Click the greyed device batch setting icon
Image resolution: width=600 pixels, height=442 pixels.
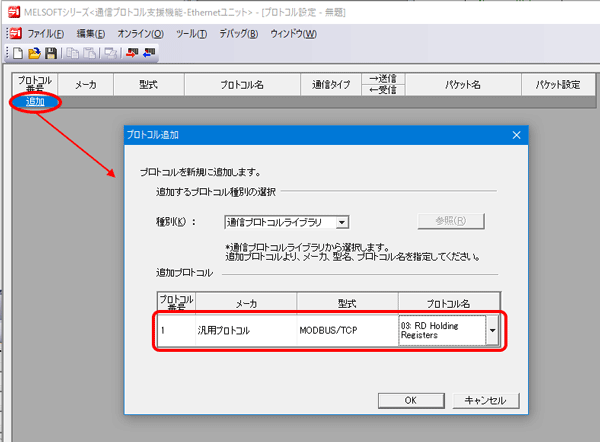click(111, 53)
